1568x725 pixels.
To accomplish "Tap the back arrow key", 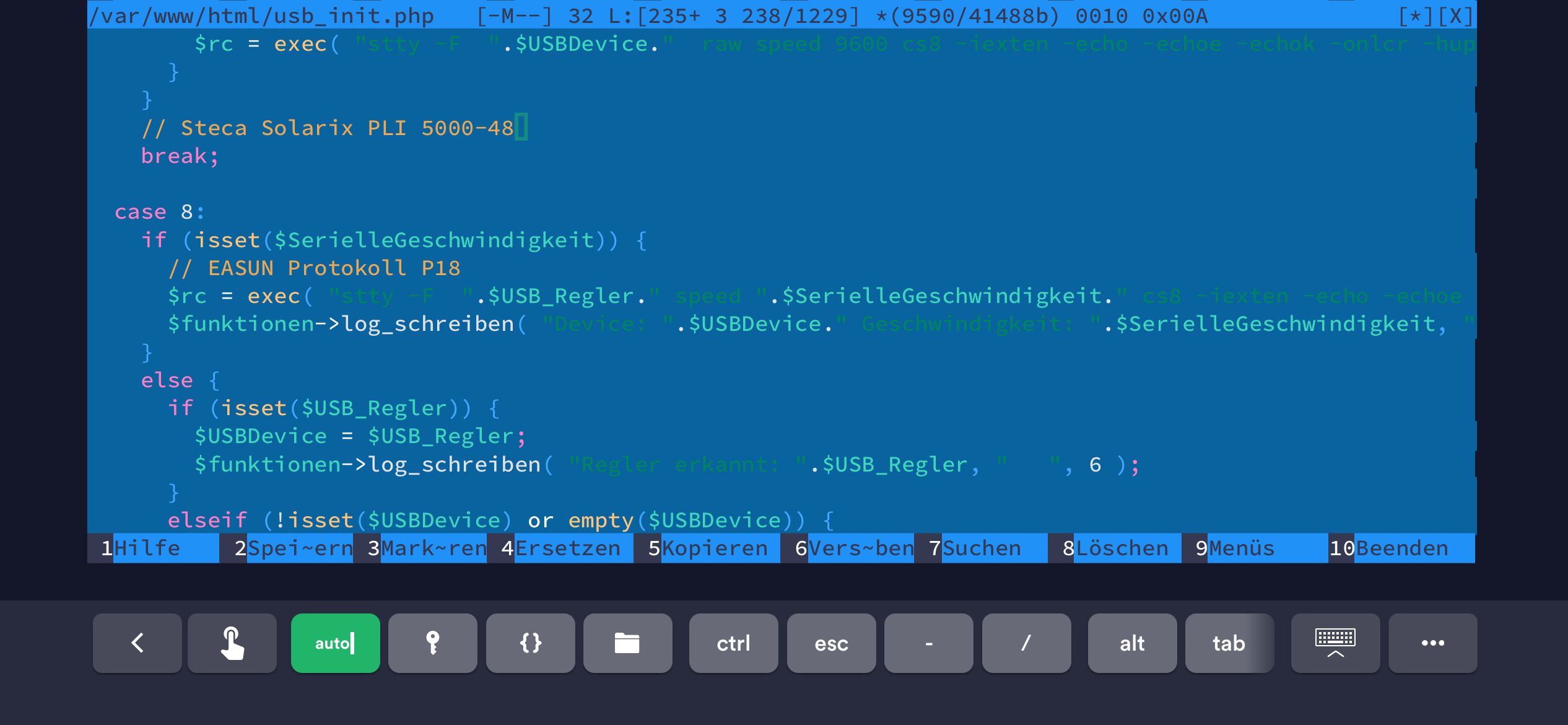I will pos(137,643).
